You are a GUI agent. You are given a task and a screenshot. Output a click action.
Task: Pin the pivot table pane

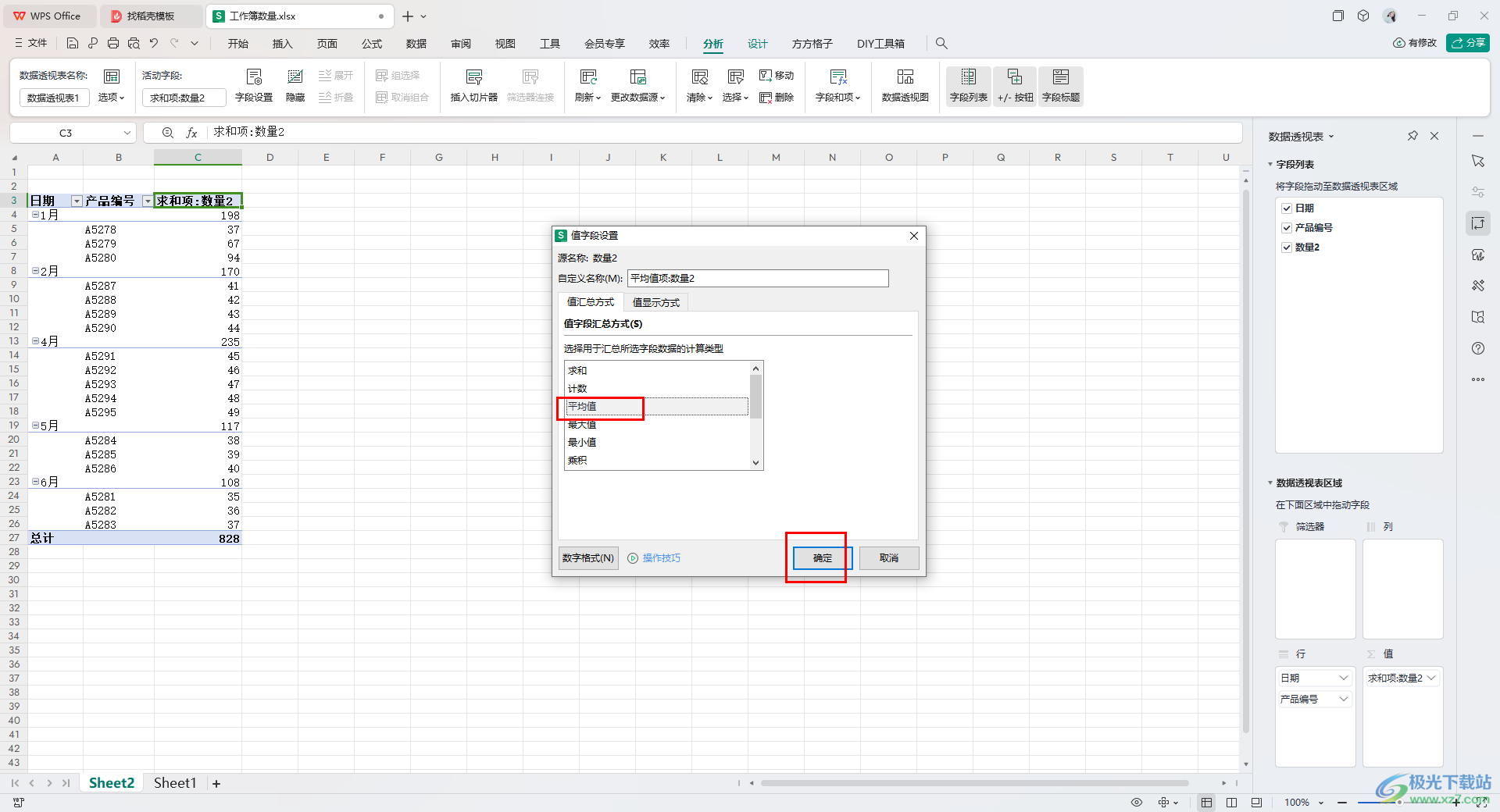[1412, 136]
